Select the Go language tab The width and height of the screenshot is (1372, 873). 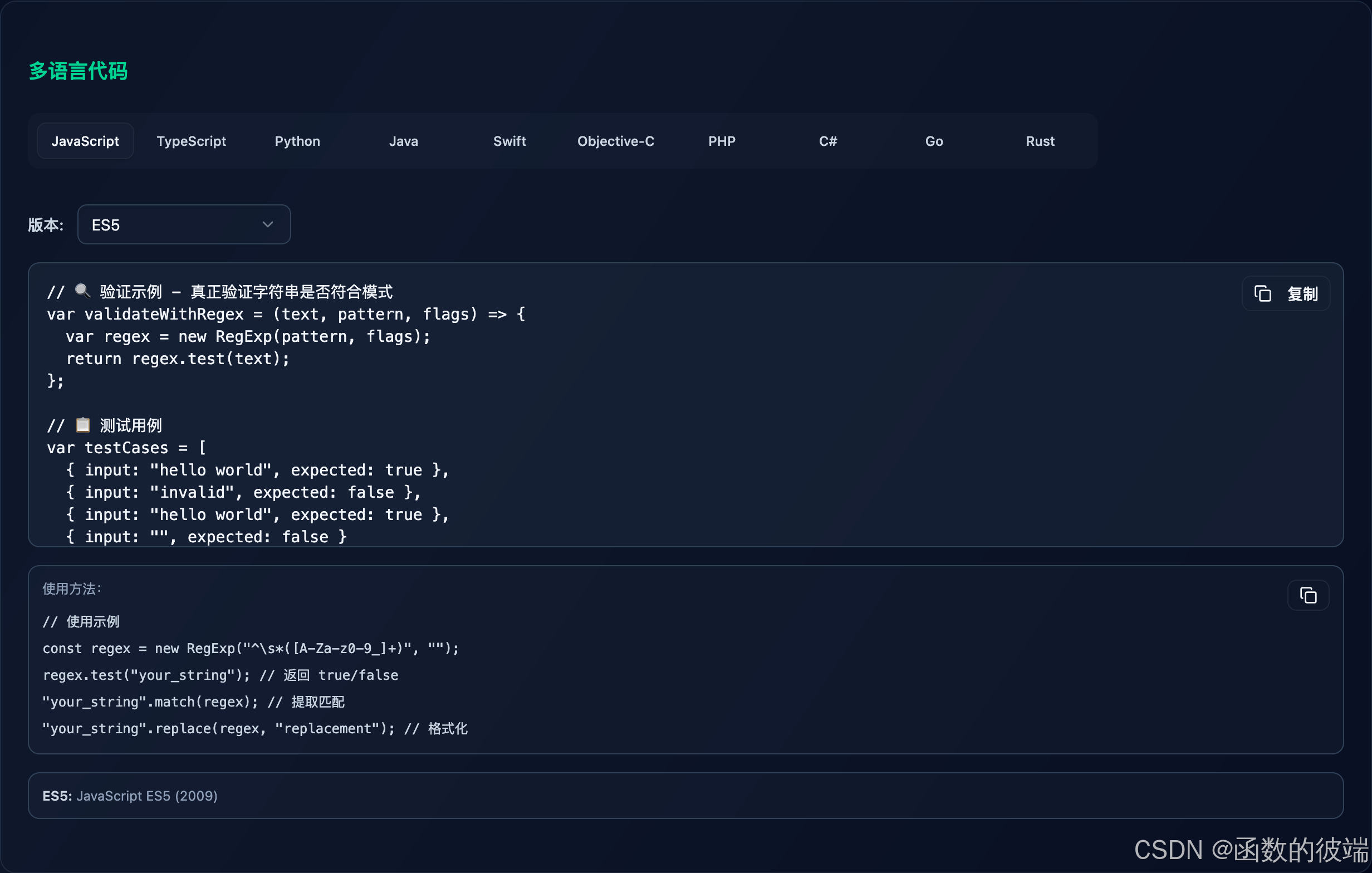pyautogui.click(x=934, y=141)
